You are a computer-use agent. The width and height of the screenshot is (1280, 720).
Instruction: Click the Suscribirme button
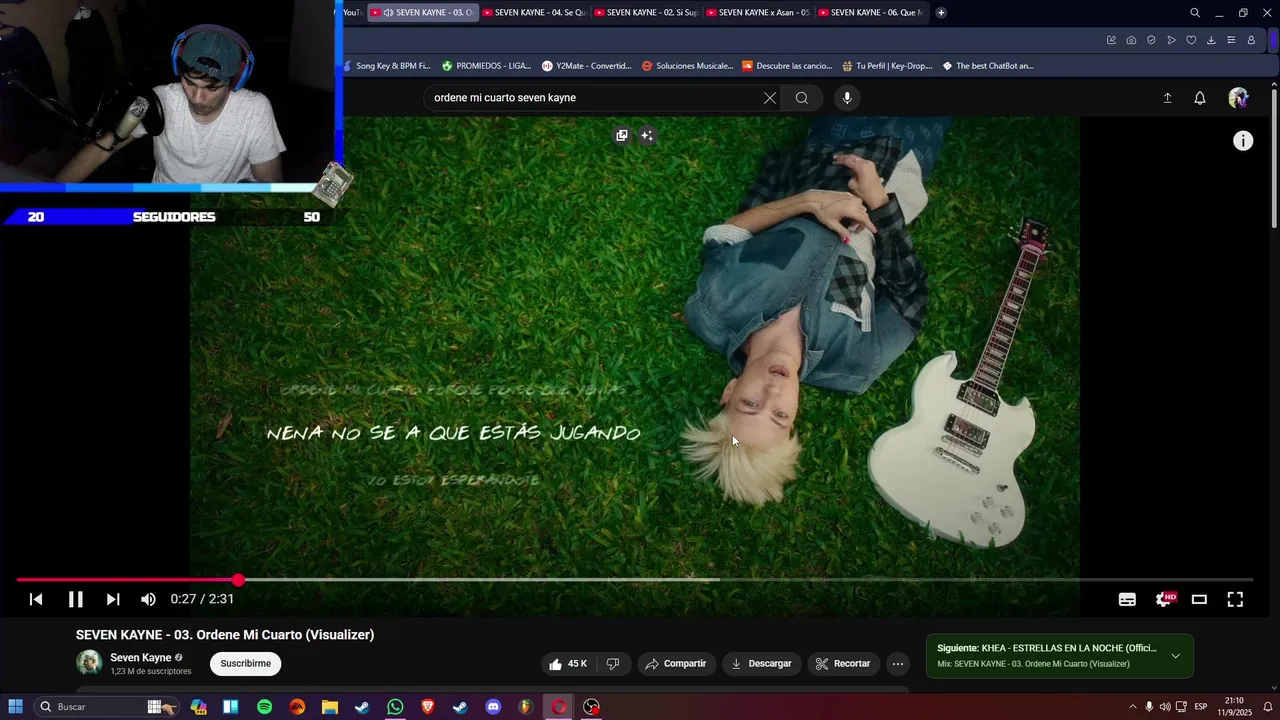tap(246, 664)
